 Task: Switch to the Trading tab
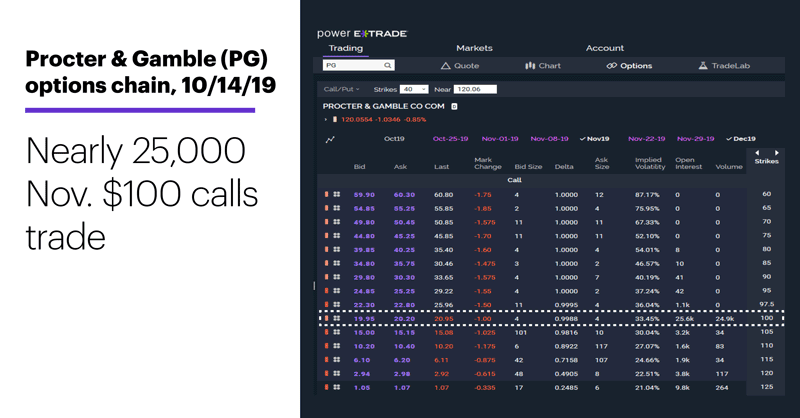[345, 48]
